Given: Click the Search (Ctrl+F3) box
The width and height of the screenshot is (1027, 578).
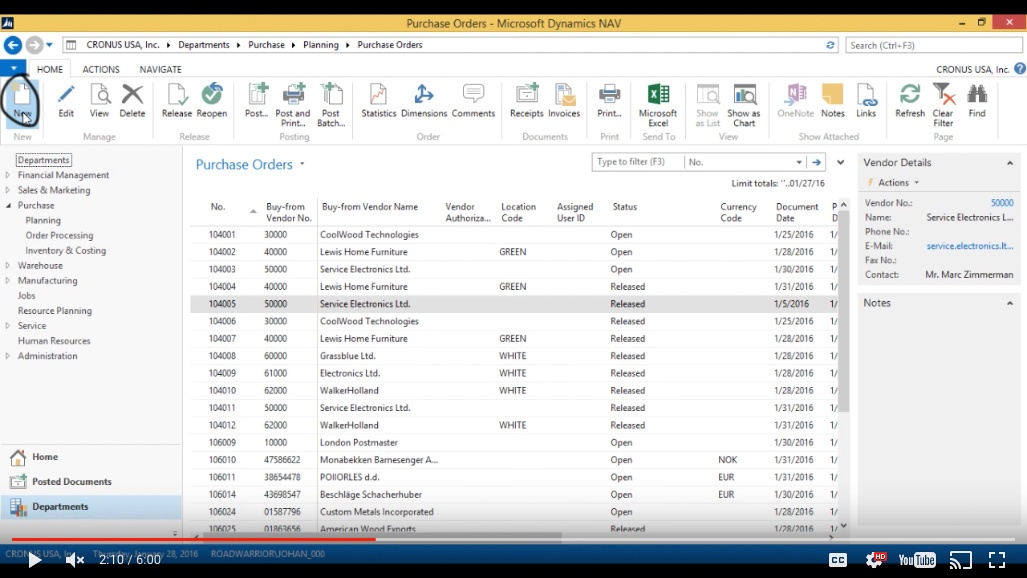Looking at the screenshot, I should pyautogui.click(x=933, y=45).
